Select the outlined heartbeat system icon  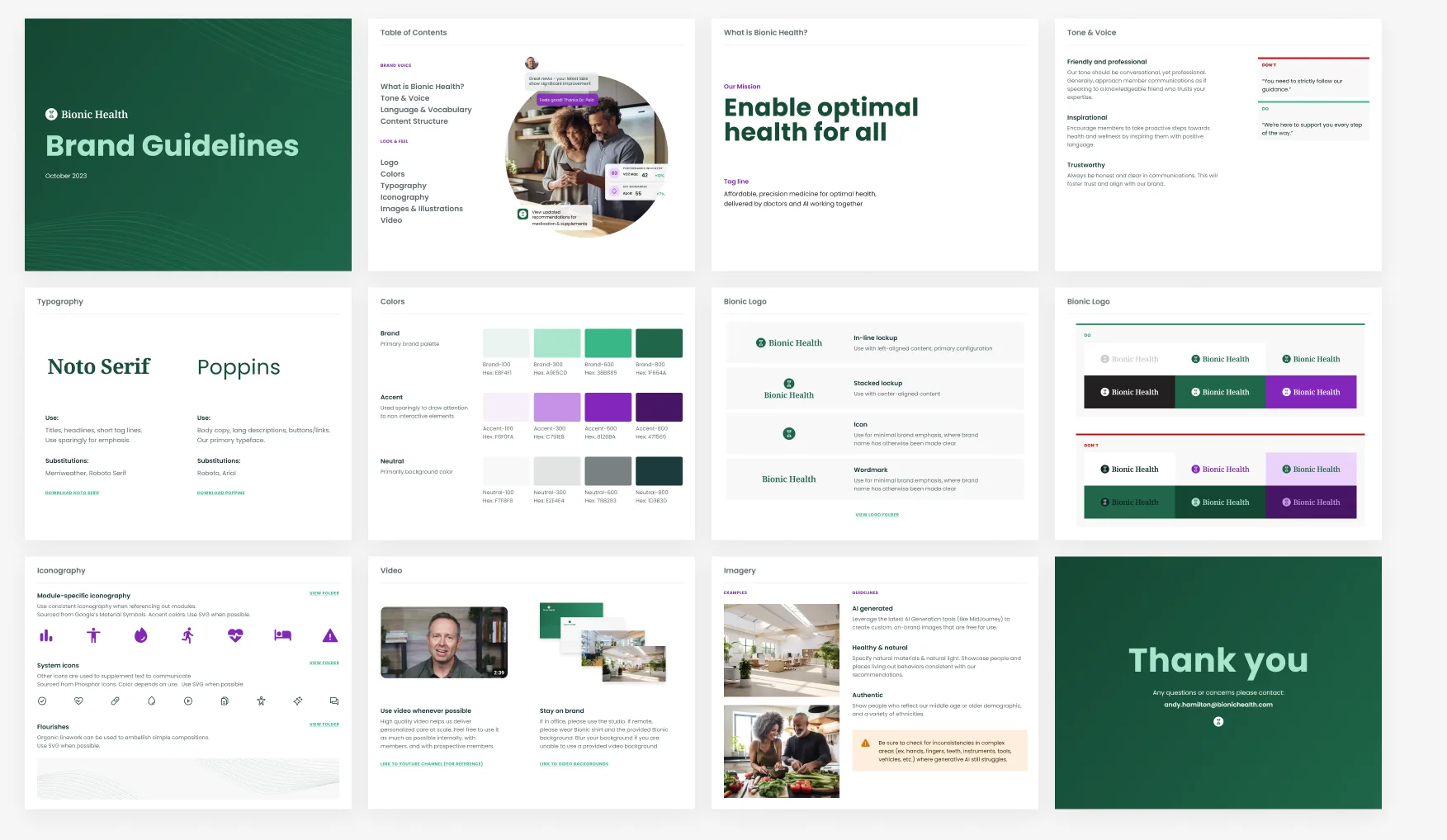(78, 701)
